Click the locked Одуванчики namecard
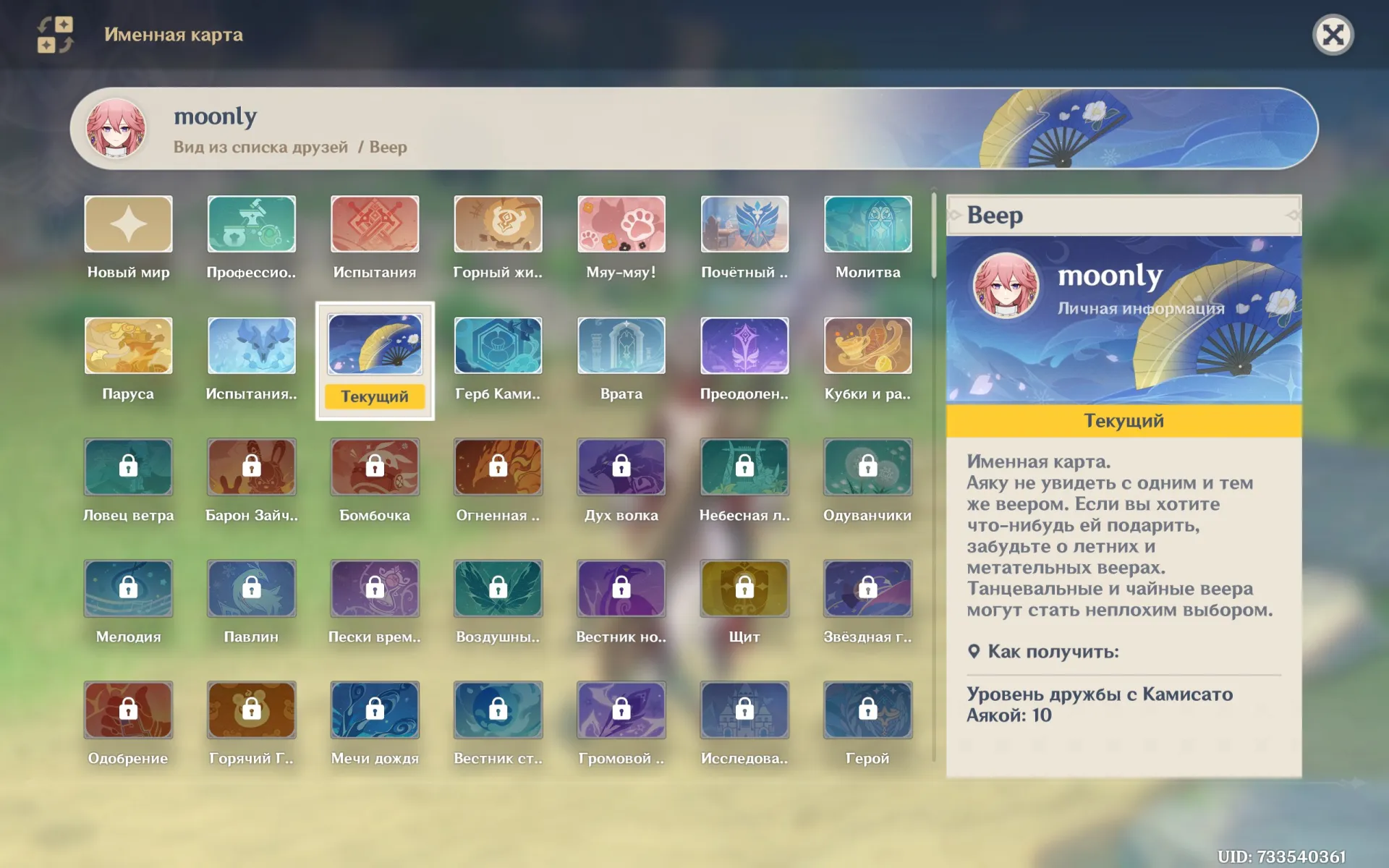The width and height of the screenshot is (1389, 868). pos(868,467)
